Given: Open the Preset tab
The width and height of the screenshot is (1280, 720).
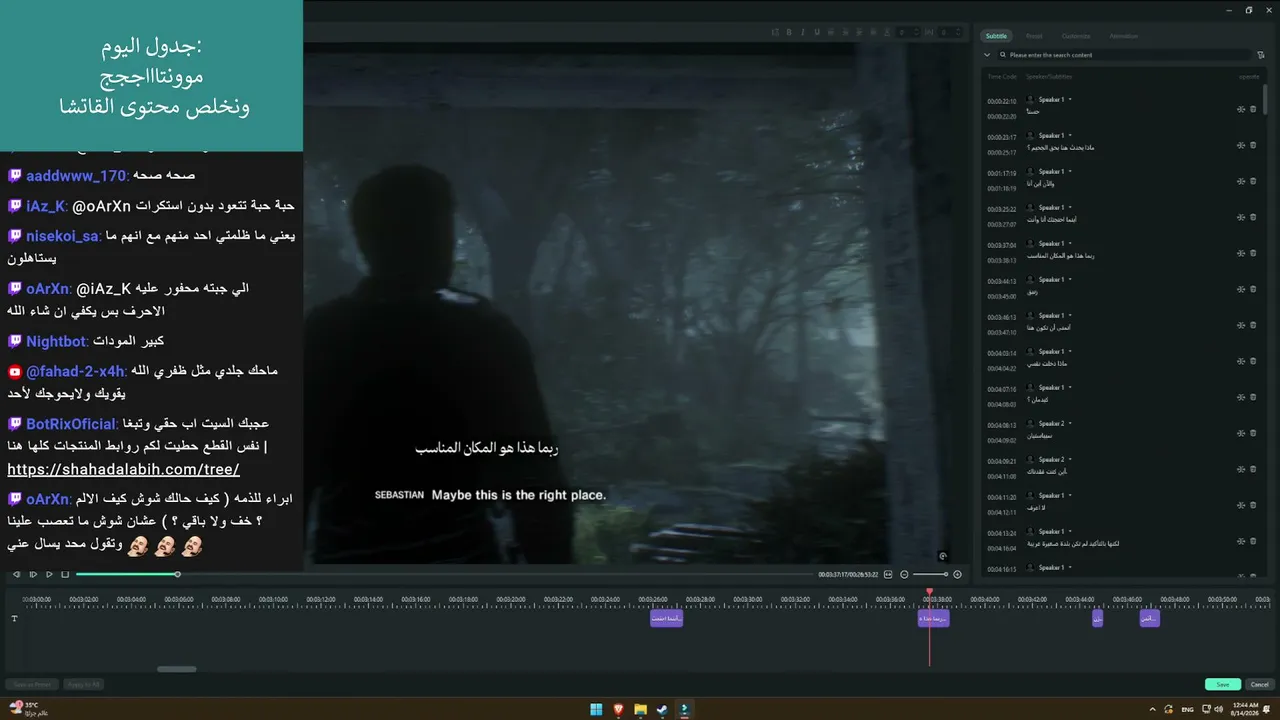Looking at the screenshot, I should click(x=1034, y=36).
